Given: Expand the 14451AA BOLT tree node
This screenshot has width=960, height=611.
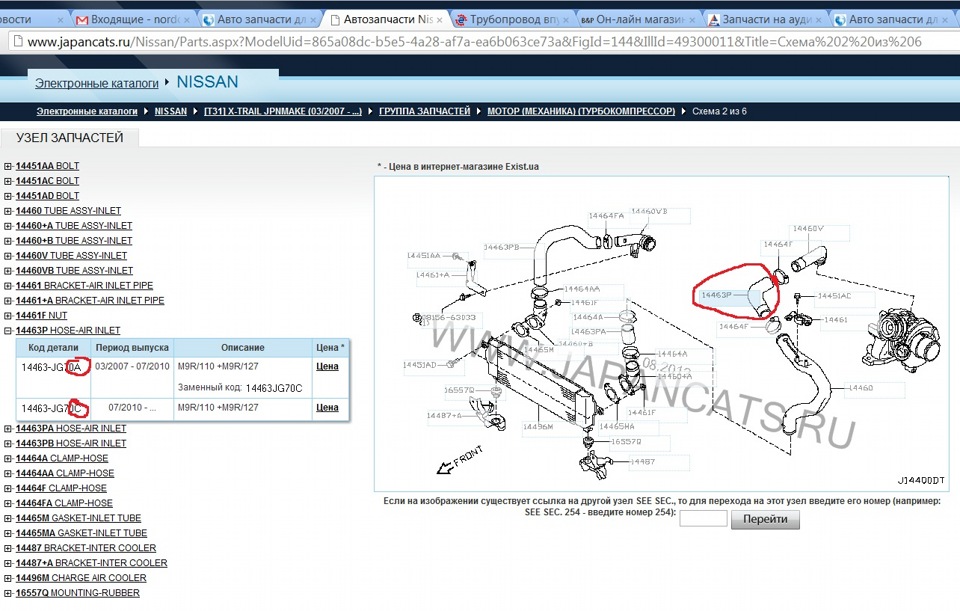Looking at the screenshot, I should click(7, 166).
